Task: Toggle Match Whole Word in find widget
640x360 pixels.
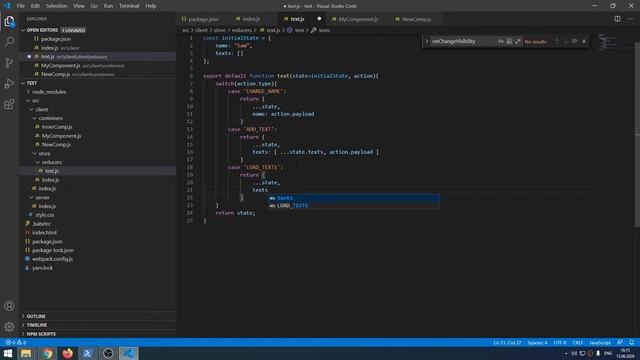Action: [x=509, y=41]
